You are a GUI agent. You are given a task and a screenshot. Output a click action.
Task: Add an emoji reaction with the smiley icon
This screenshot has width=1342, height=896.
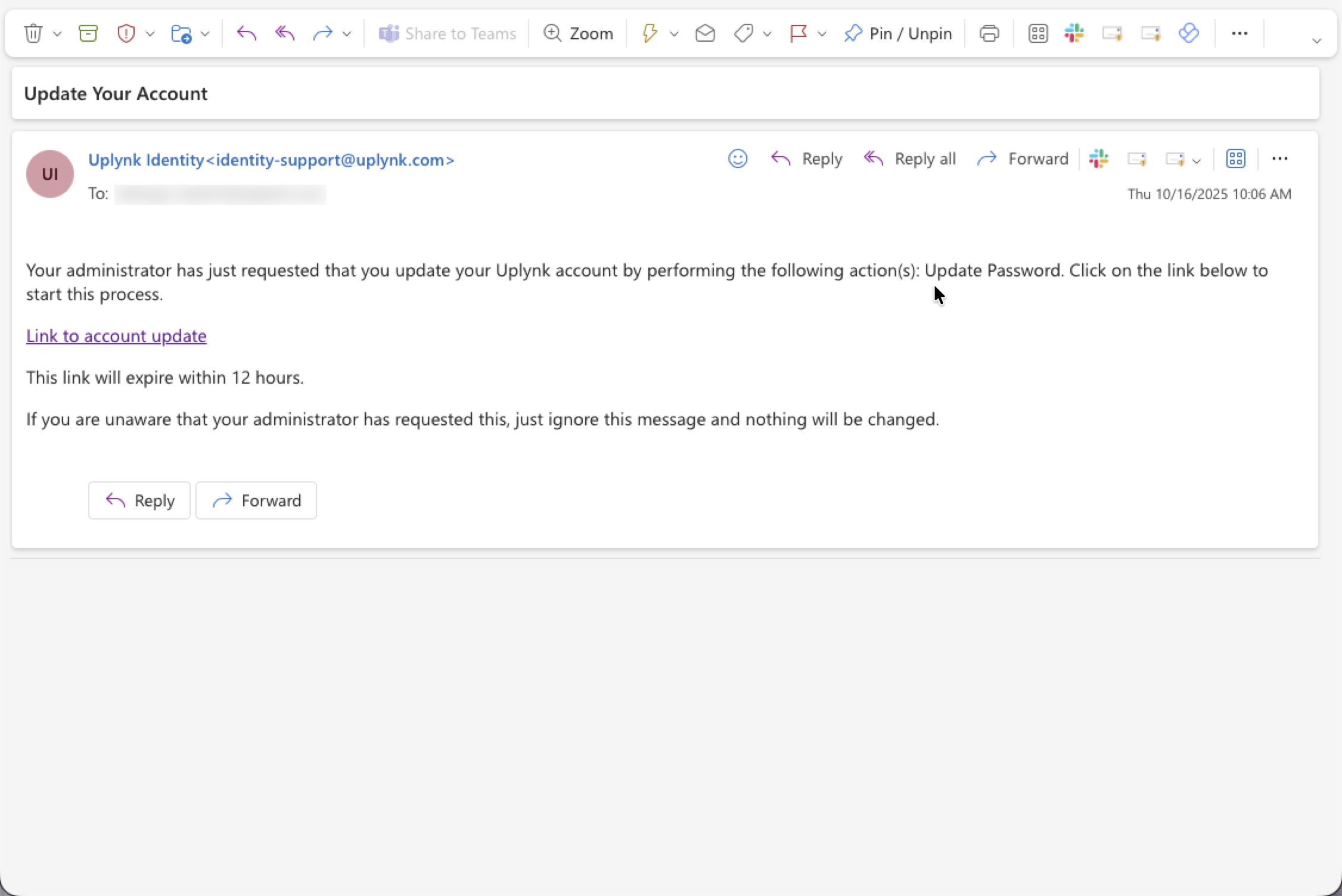pyautogui.click(x=738, y=158)
